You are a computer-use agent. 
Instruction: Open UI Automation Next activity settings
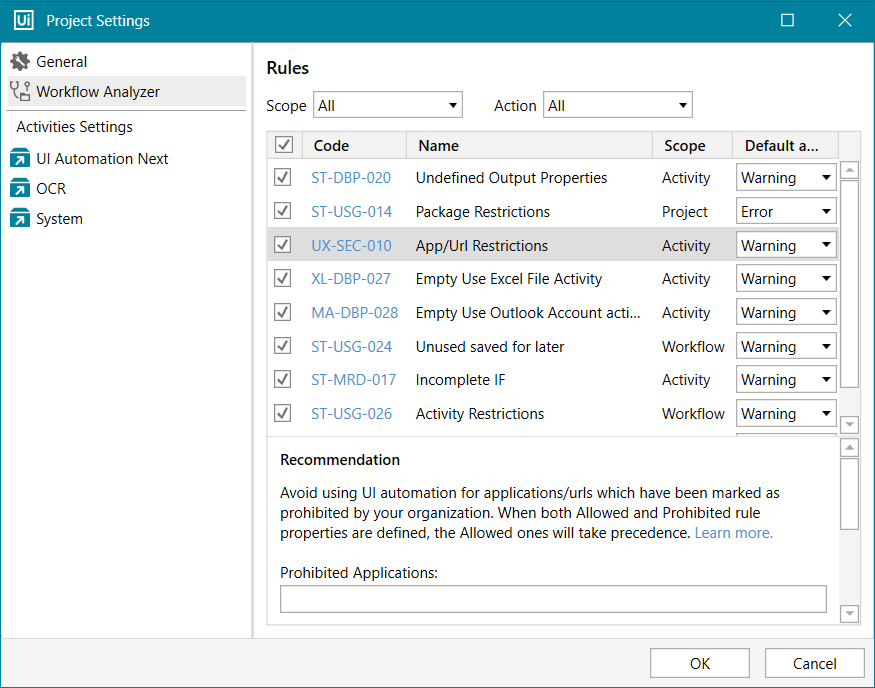point(127,158)
